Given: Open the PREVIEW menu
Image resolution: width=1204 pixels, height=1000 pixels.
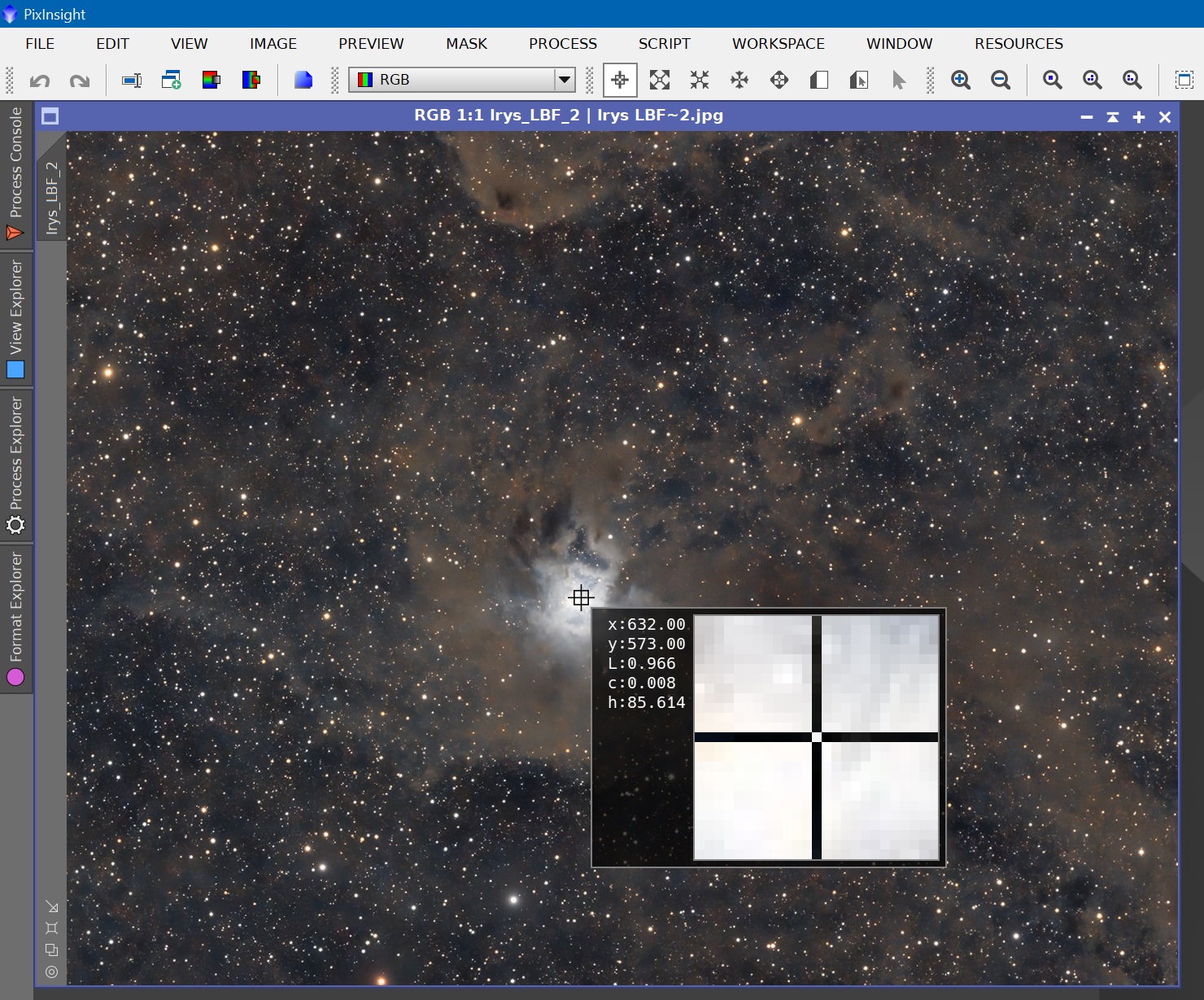Looking at the screenshot, I should 371,44.
